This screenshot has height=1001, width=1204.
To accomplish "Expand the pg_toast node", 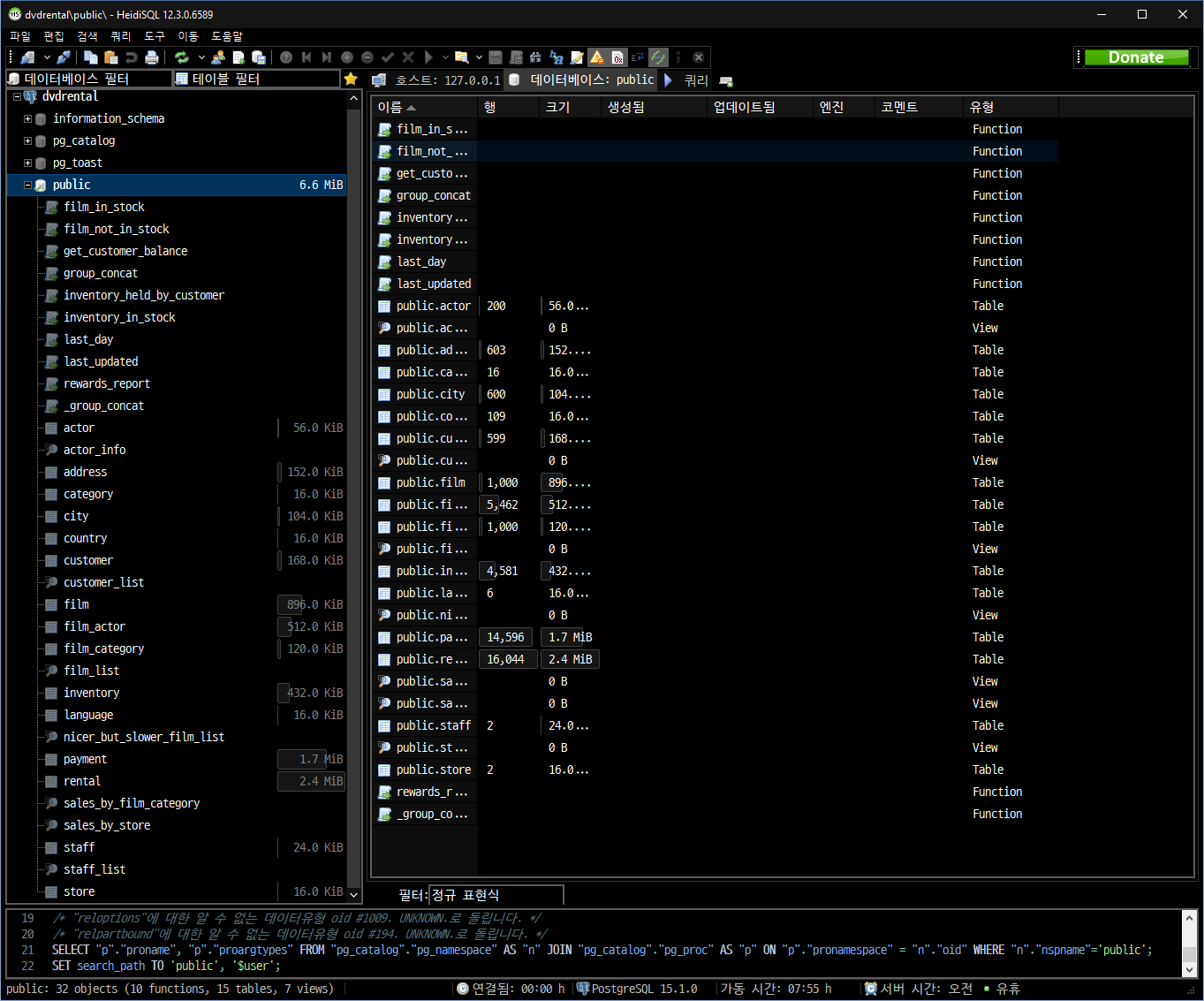I will coord(27,163).
